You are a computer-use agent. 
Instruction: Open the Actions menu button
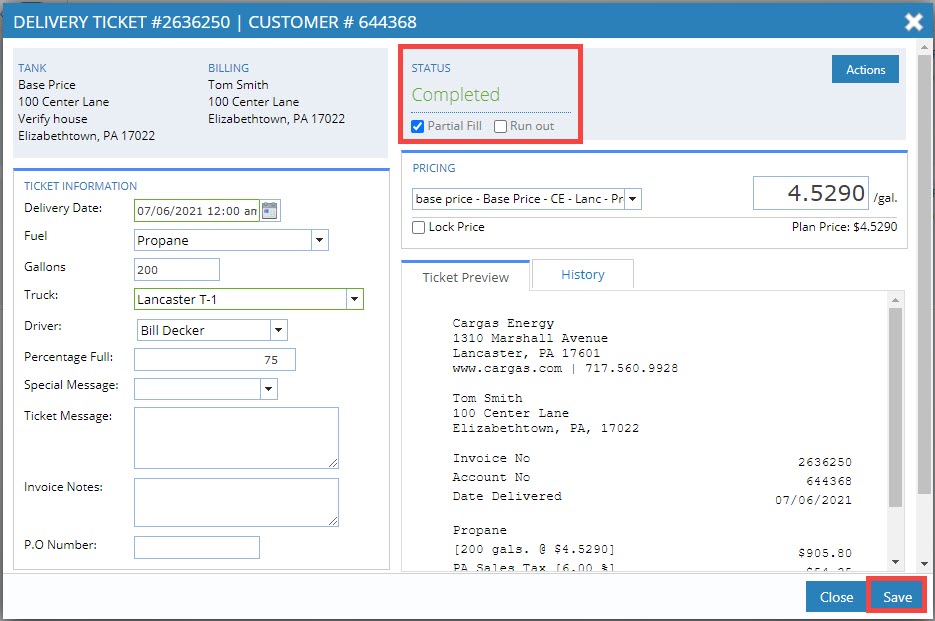(865, 69)
